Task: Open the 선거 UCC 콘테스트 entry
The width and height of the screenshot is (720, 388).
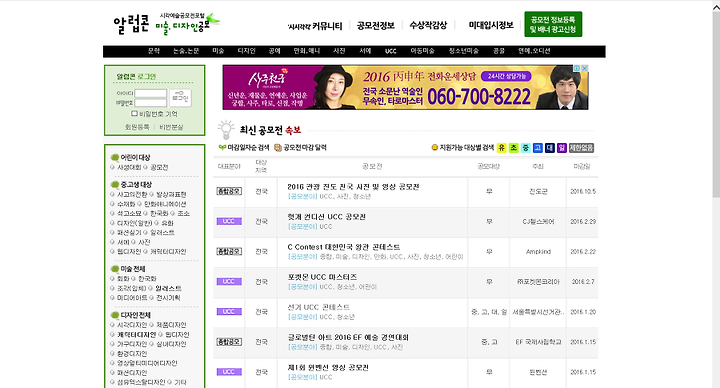Action: tap(318, 307)
